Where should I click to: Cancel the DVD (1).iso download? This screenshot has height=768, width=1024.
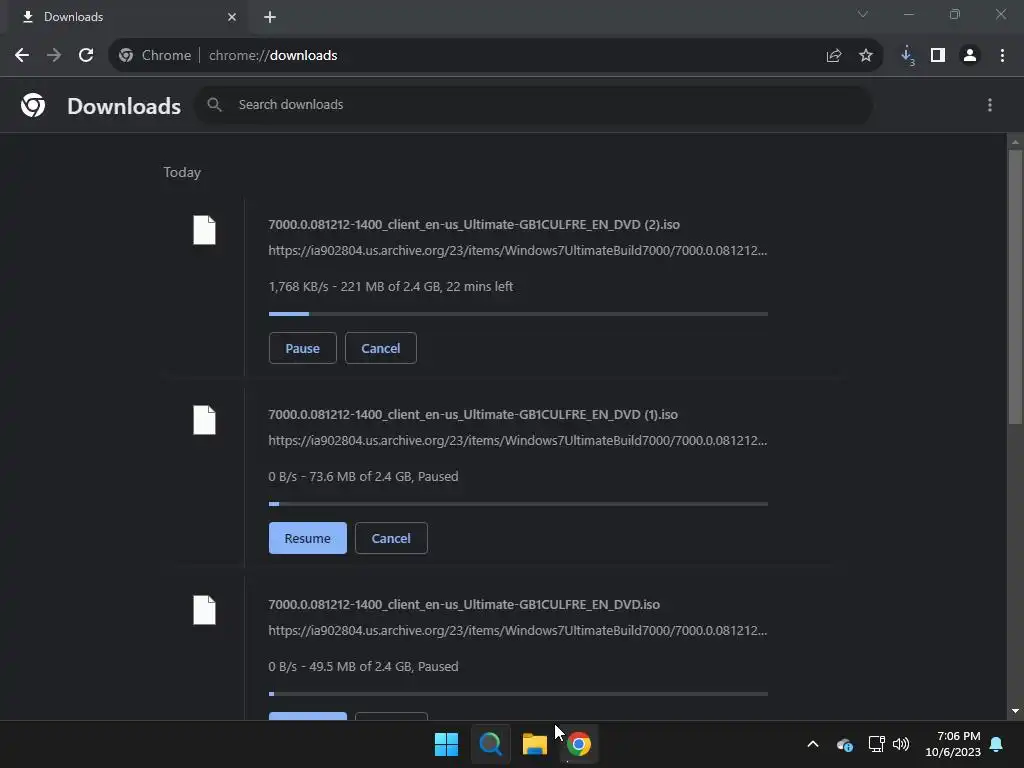click(x=391, y=538)
